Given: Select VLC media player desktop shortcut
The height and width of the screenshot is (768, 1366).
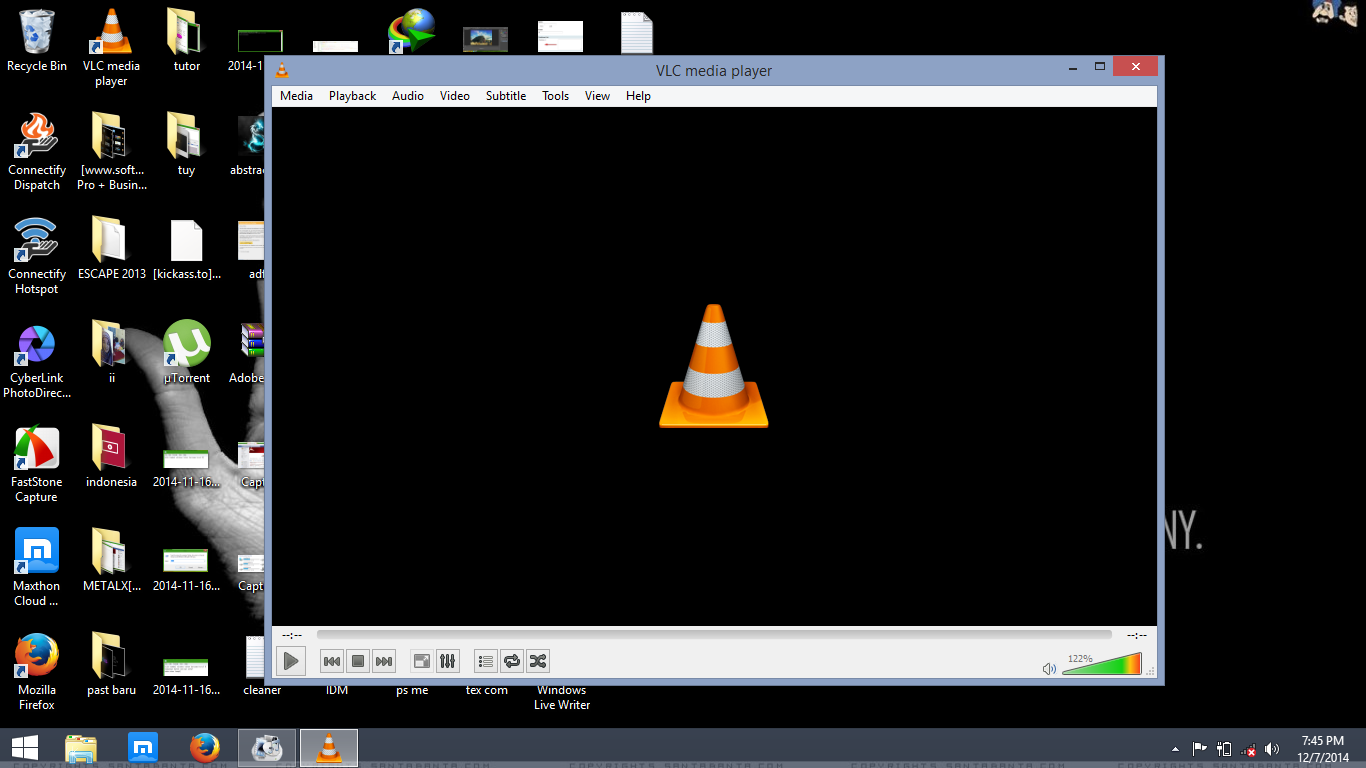Looking at the screenshot, I should pyautogui.click(x=111, y=47).
